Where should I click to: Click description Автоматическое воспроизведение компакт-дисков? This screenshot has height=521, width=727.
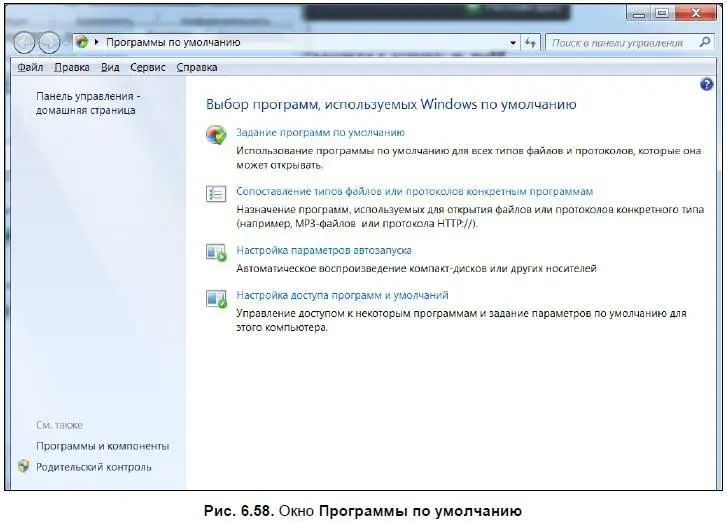tap(416, 268)
